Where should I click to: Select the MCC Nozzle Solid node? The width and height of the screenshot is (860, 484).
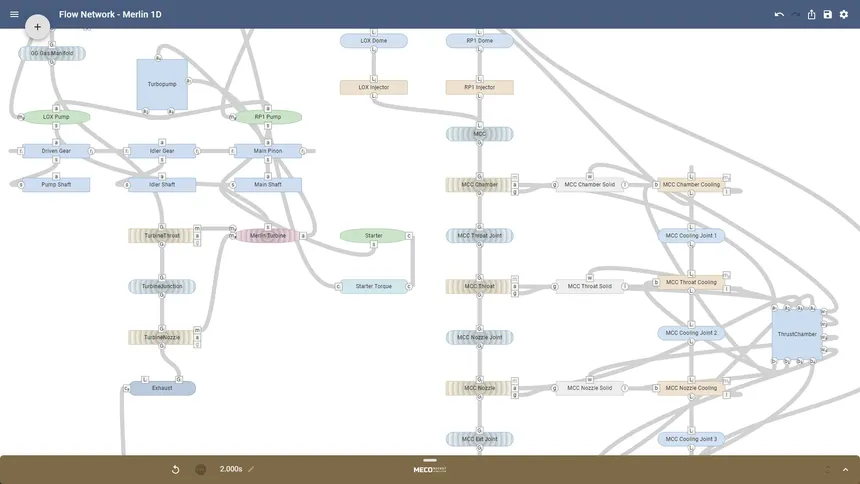click(590, 388)
